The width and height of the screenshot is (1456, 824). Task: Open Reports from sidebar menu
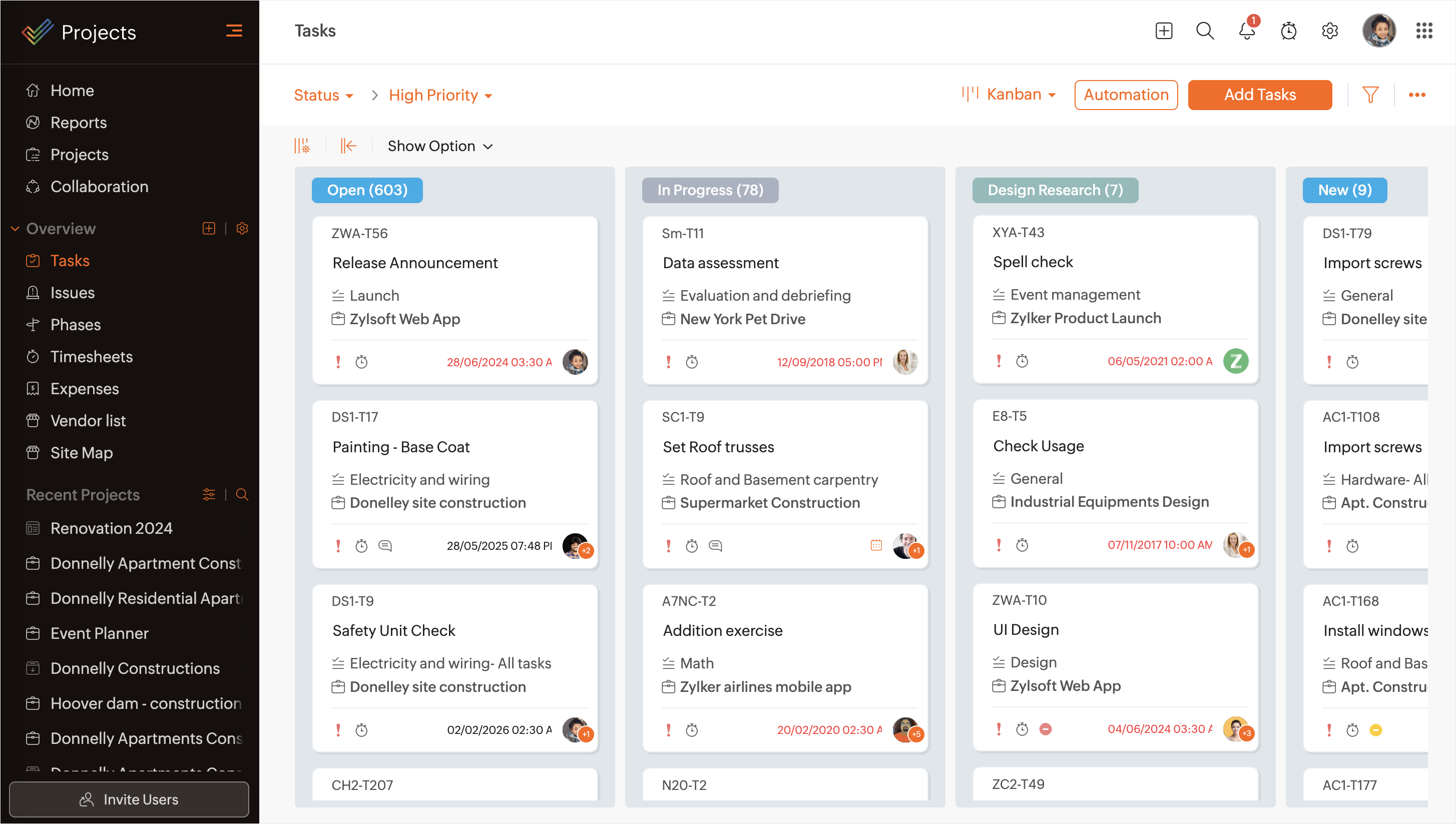(x=78, y=122)
